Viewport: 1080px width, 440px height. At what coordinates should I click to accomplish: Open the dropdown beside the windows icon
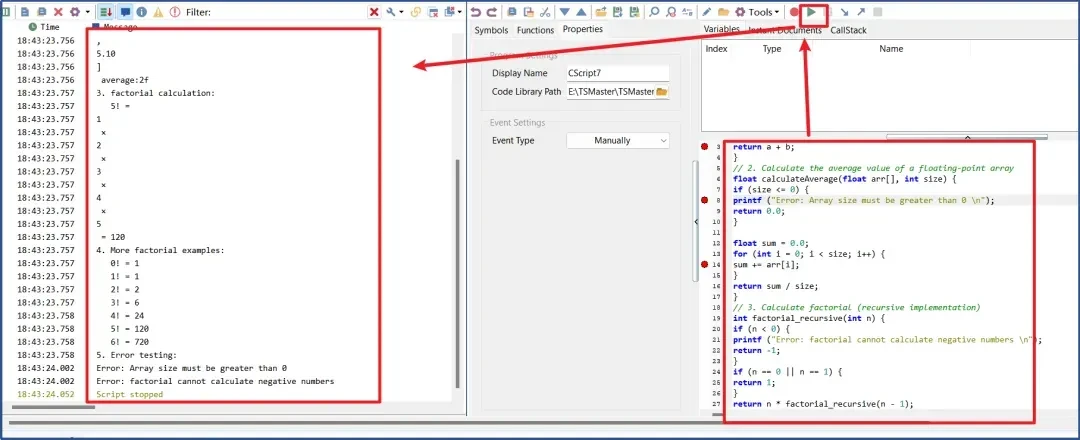click(460, 12)
